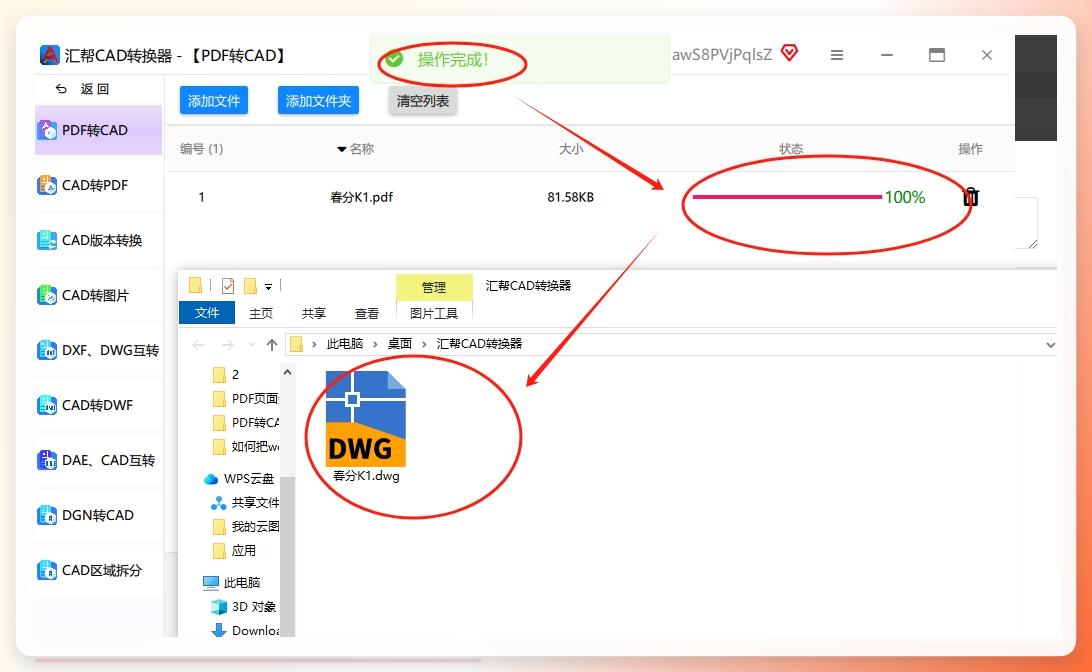Open the 春分K1.dwg file thumbnail
This screenshot has width=1092, height=672.
click(366, 419)
